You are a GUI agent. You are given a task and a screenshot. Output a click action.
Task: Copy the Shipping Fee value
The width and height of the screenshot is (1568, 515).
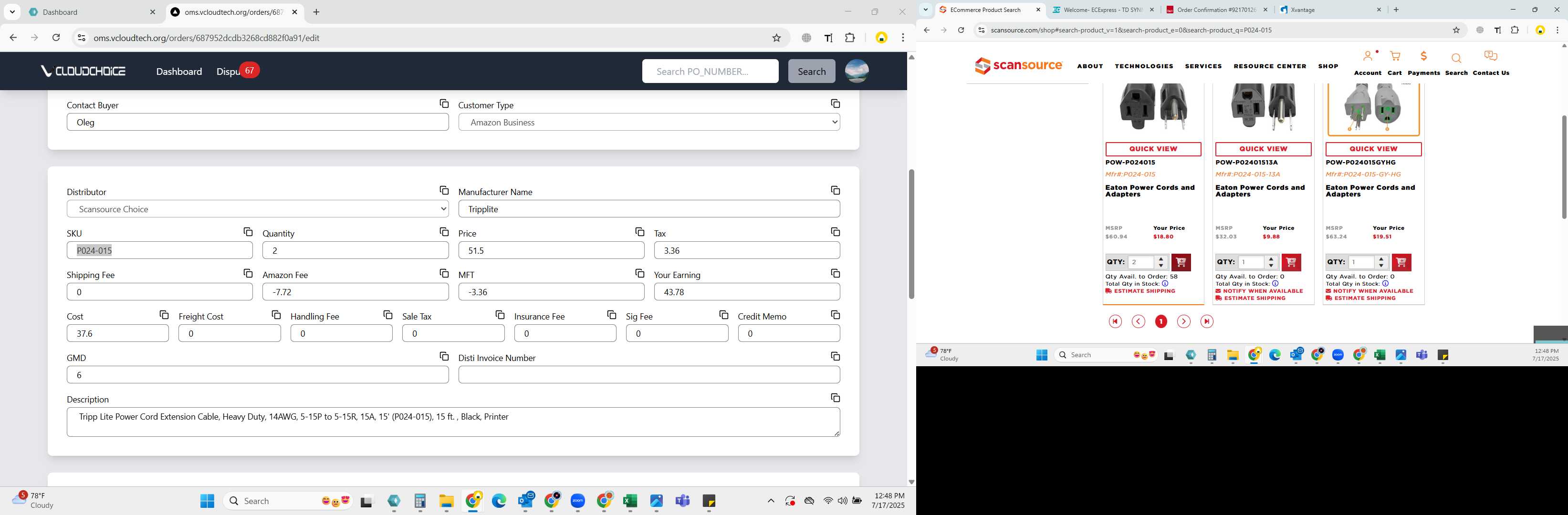tap(248, 273)
